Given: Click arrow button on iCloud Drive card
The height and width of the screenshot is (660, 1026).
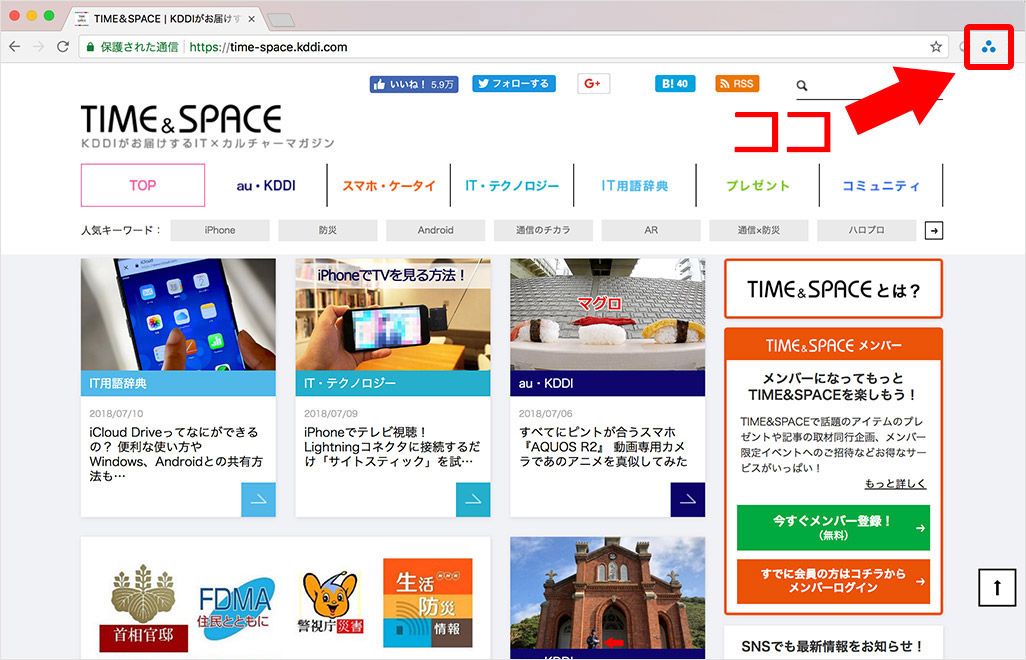Looking at the screenshot, I should click(258, 500).
